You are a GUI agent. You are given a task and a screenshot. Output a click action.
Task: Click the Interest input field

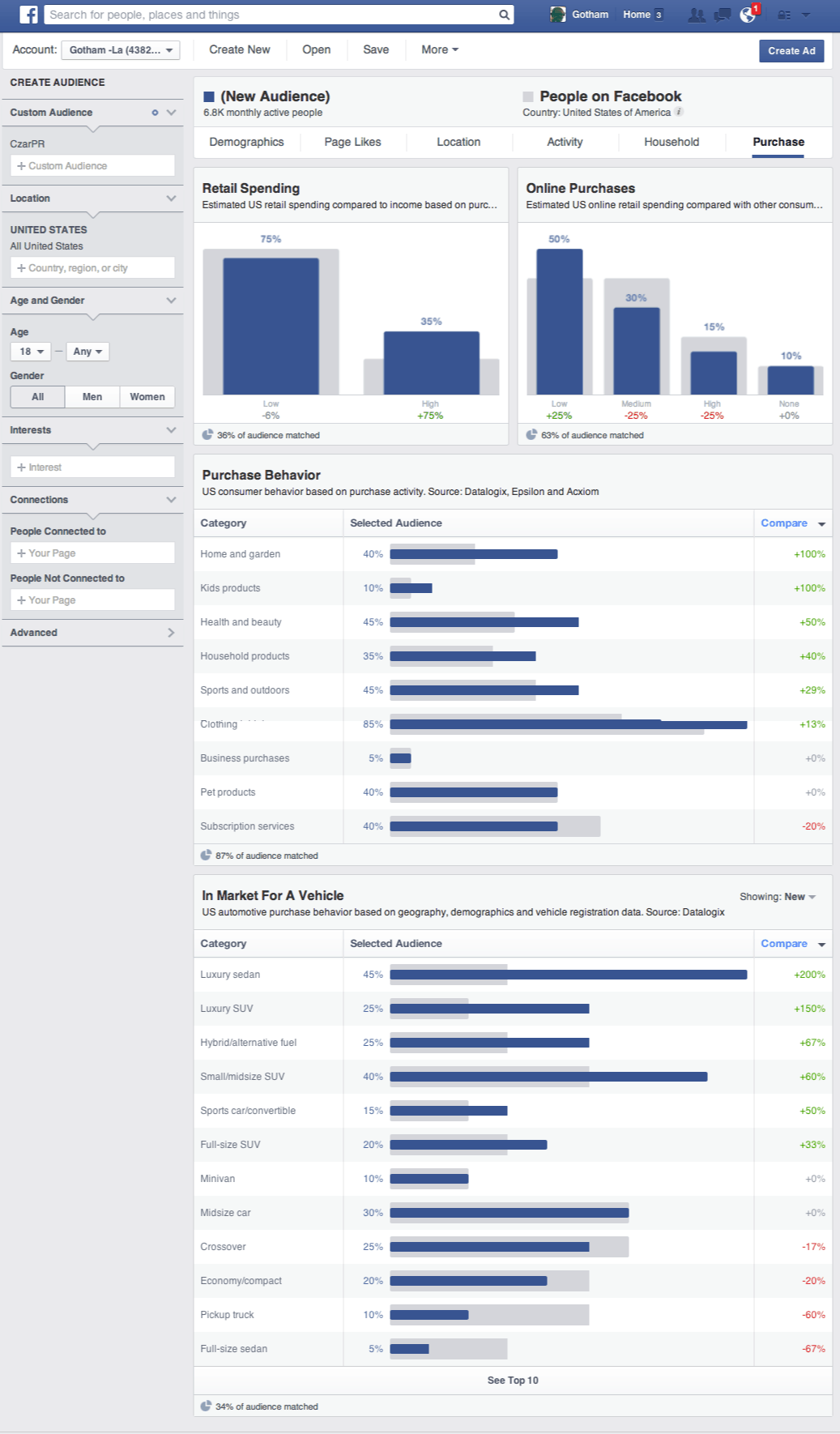92,467
